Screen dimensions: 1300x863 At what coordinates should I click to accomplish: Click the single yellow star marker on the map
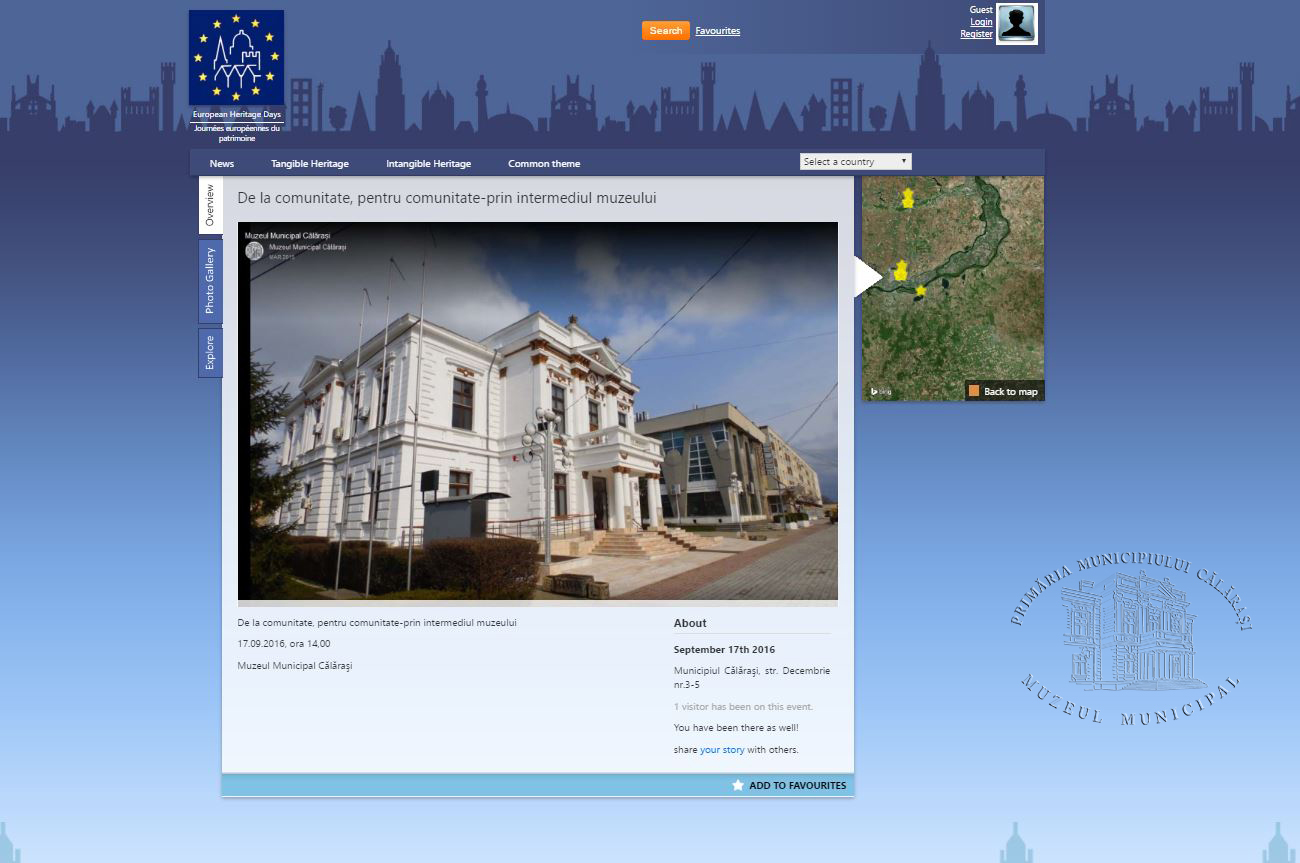[x=921, y=290]
